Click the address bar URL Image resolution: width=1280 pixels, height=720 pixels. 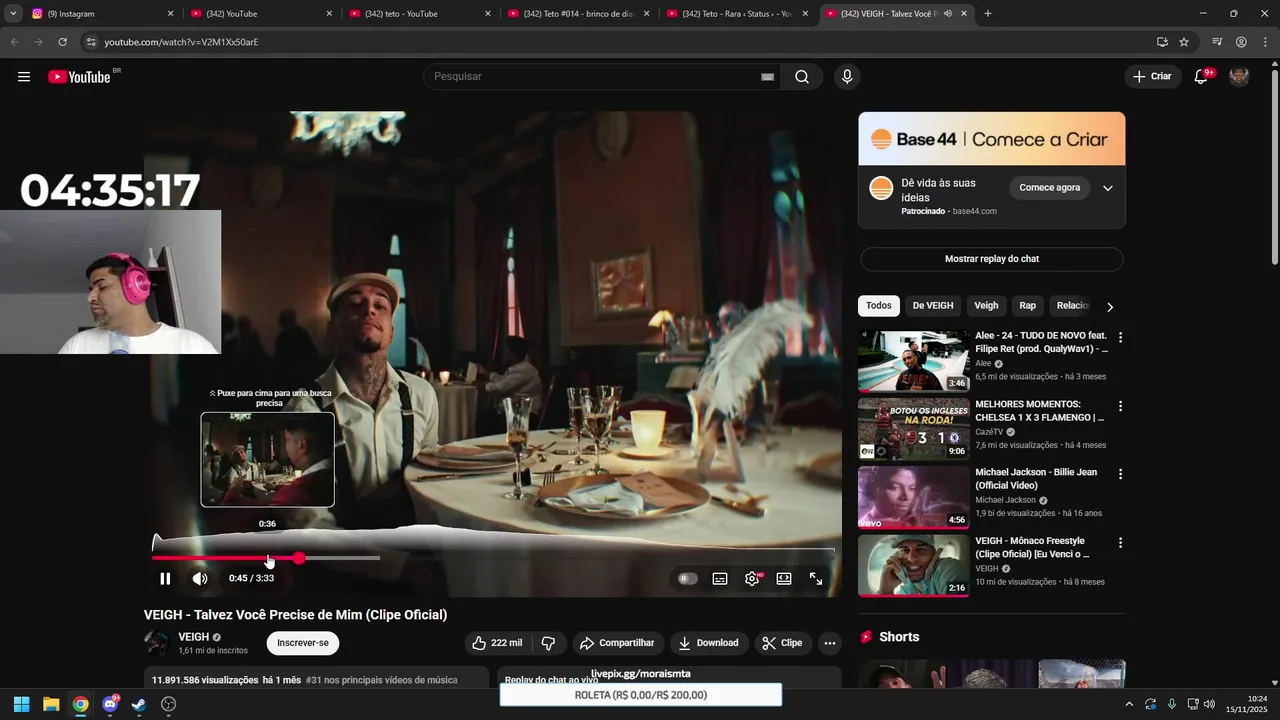[x=181, y=42]
